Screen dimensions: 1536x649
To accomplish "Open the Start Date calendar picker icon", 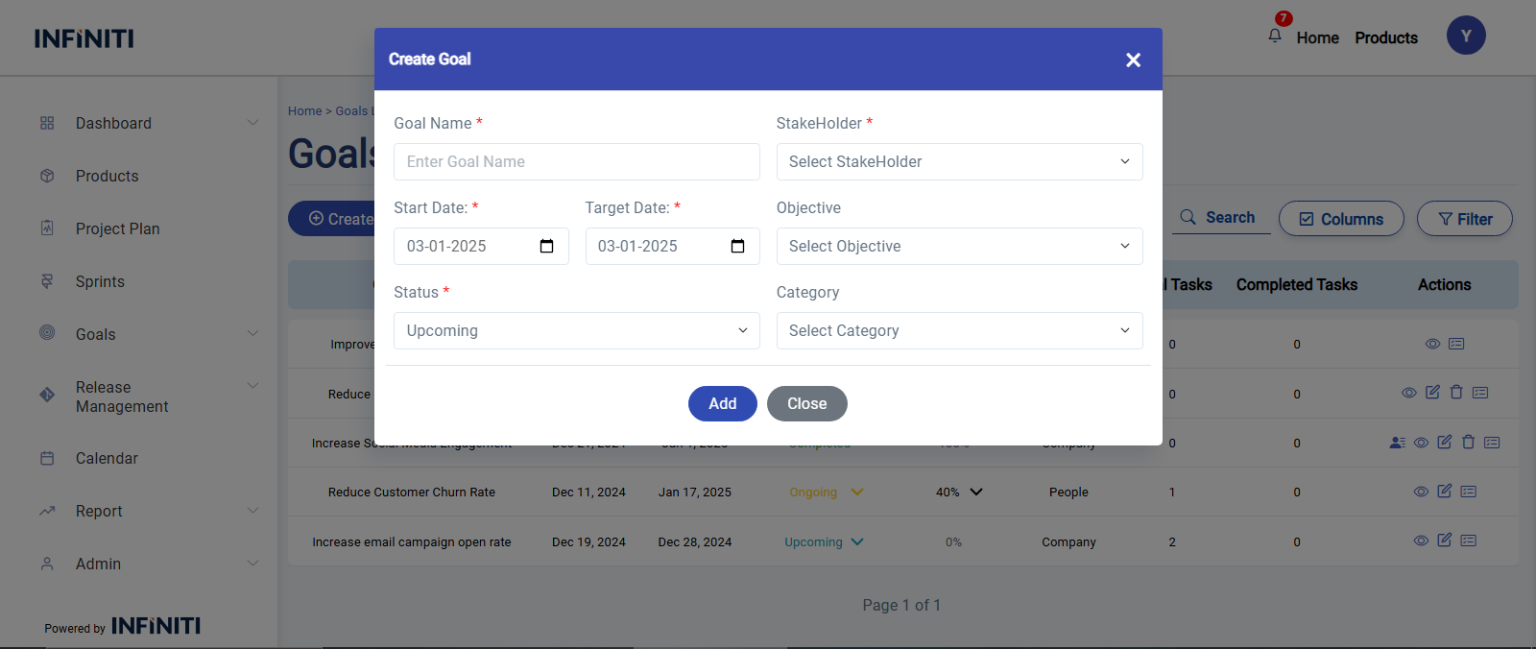I will coord(547,246).
